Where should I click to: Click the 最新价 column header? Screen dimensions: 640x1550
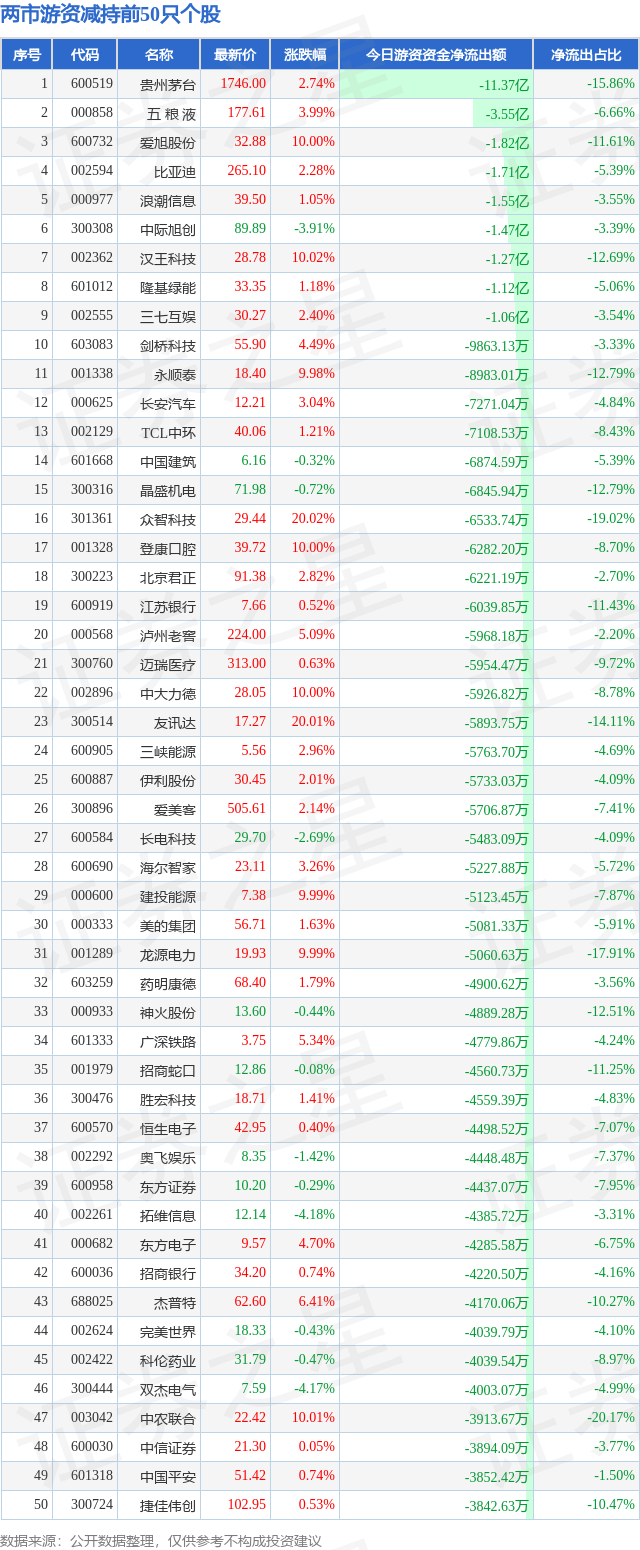235,55
